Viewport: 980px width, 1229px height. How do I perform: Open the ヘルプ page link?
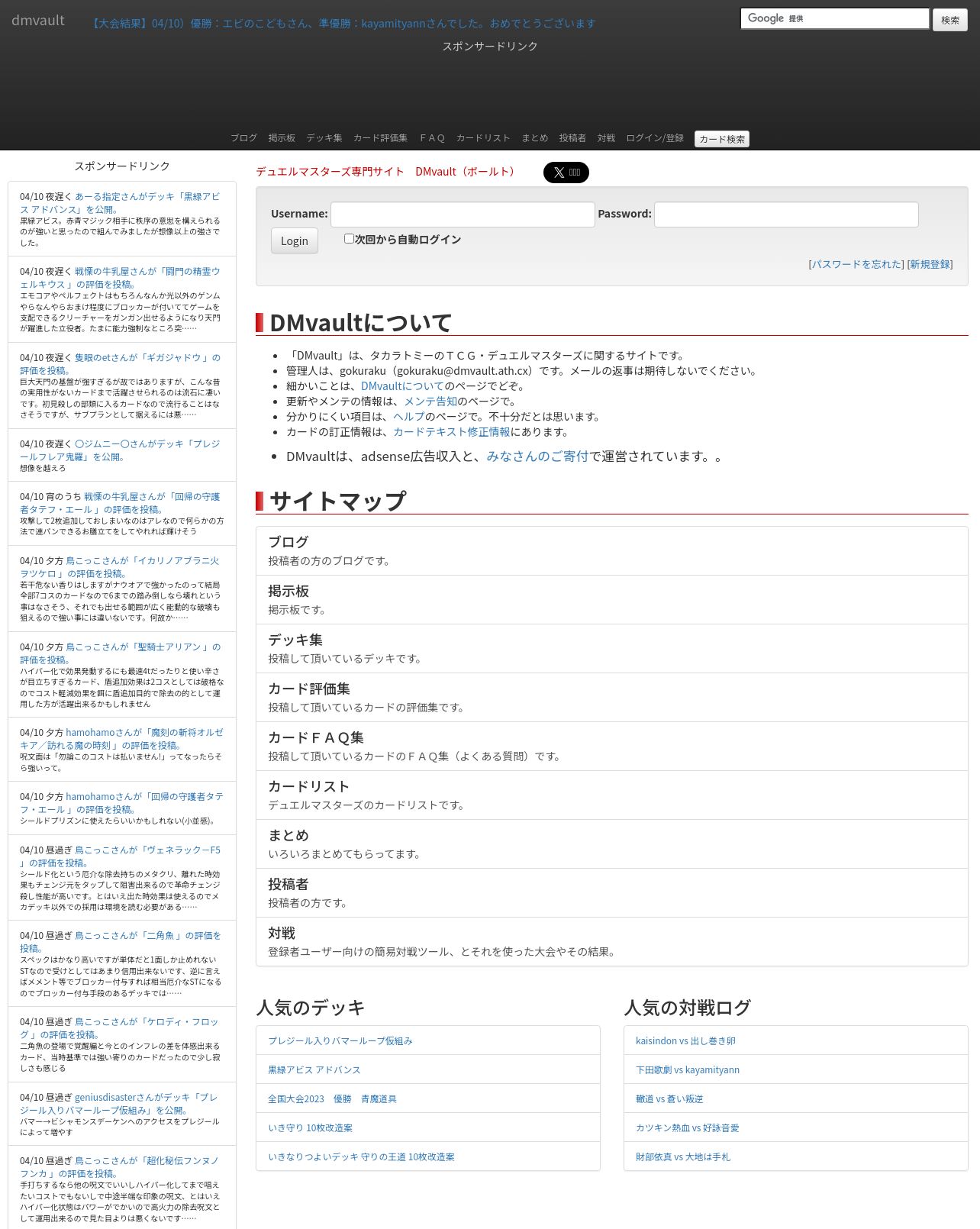click(x=408, y=417)
